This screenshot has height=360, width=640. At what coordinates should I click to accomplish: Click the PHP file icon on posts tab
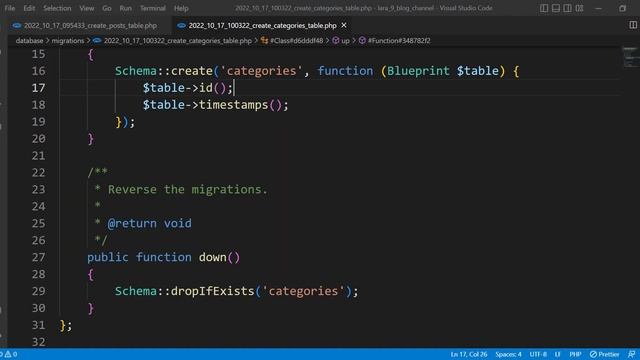tap(17, 25)
